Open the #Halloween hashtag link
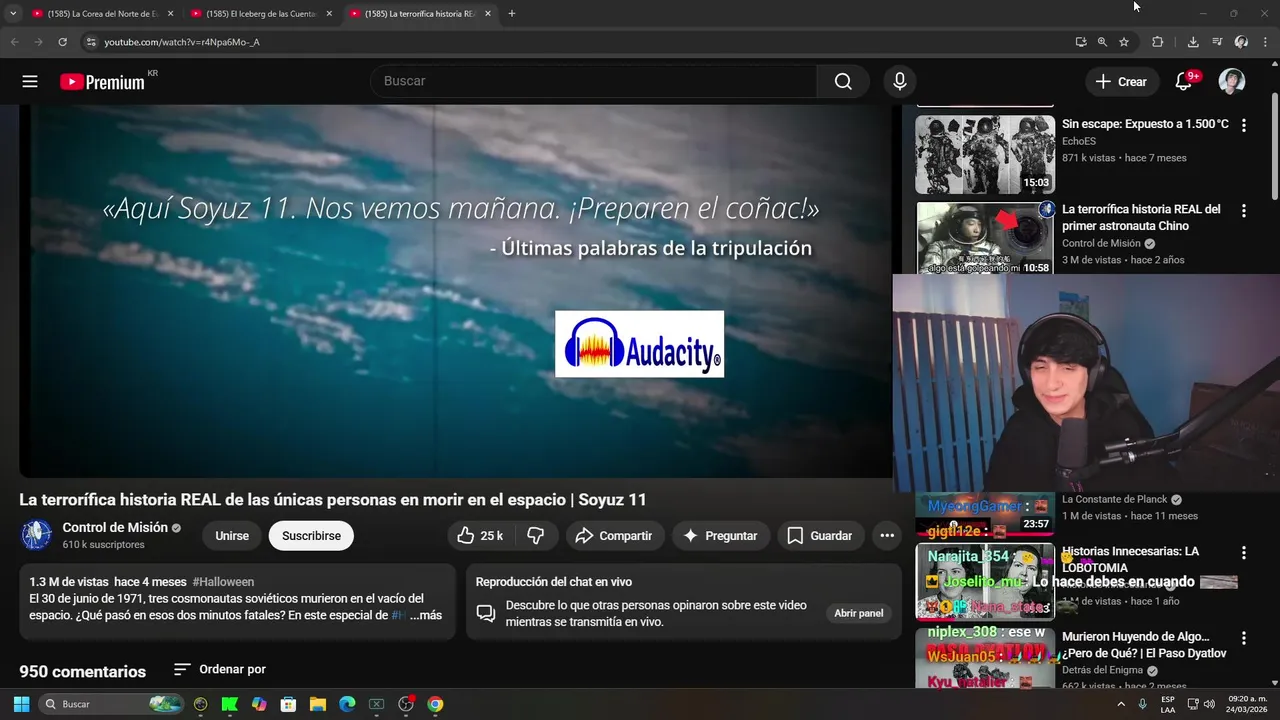The image size is (1280, 720). coord(223,582)
